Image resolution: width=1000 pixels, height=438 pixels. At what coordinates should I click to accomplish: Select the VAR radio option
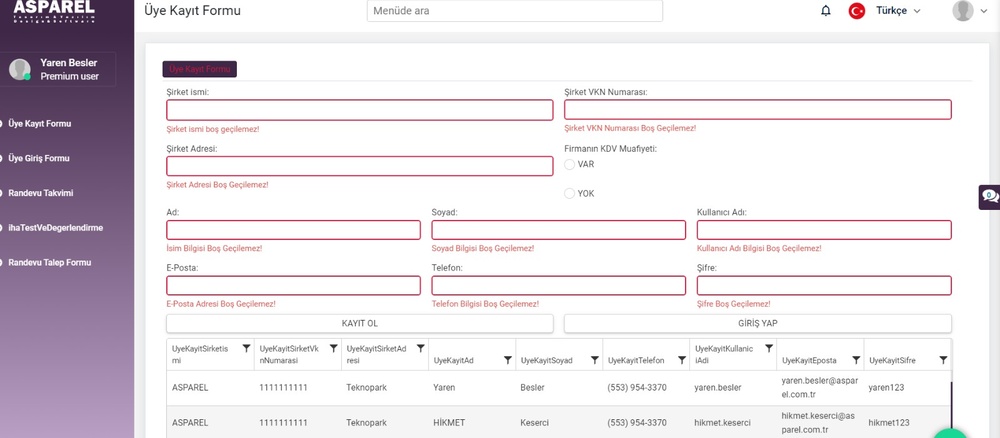tap(570, 164)
